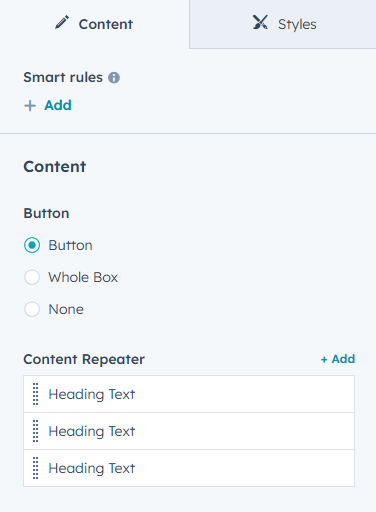Click the None option label
Screen dimensions: 376x512
(x=66, y=309)
